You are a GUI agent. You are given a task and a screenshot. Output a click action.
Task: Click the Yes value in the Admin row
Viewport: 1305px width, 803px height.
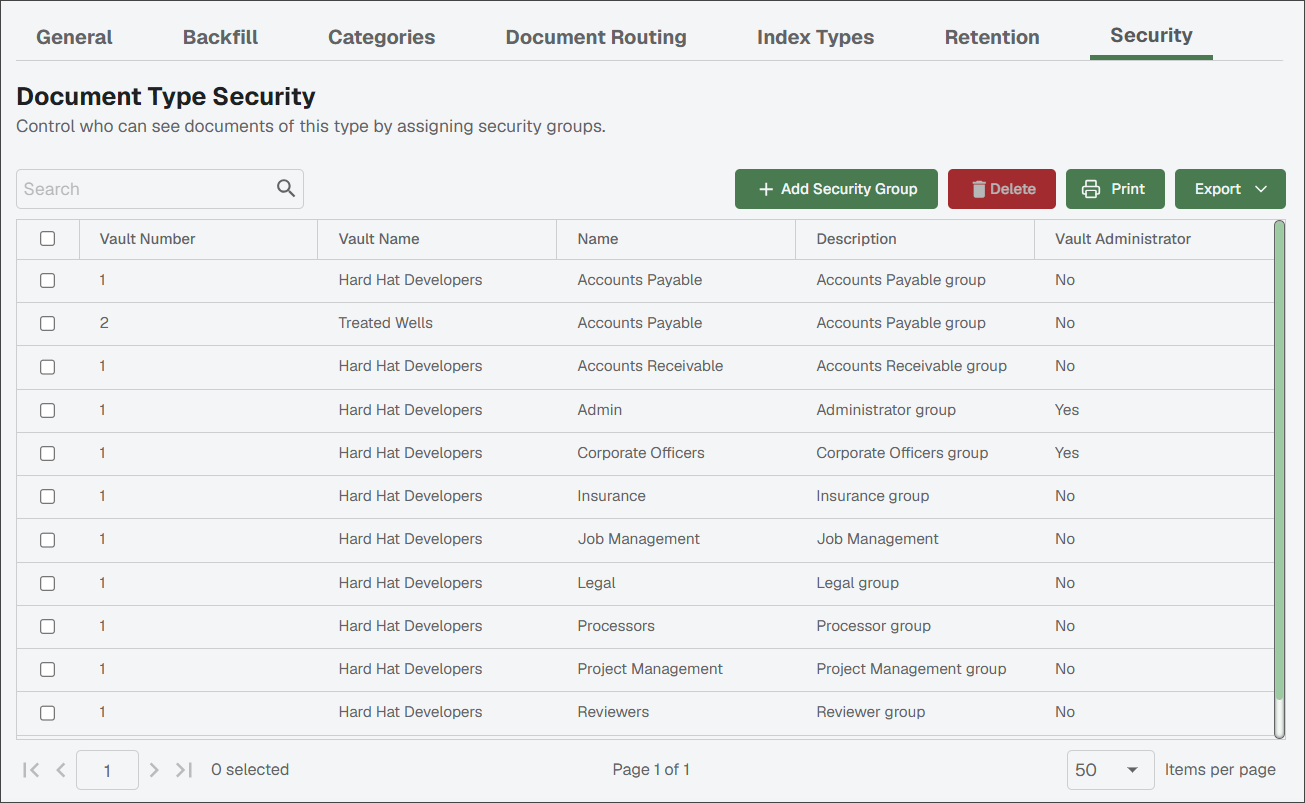point(1067,410)
